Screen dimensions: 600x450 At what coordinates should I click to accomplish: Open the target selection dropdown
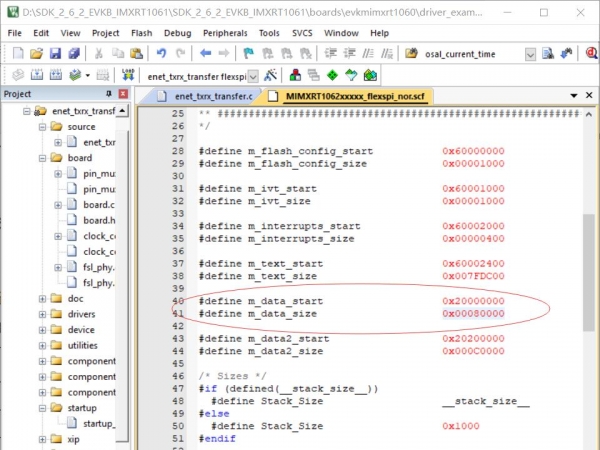(x=252, y=75)
